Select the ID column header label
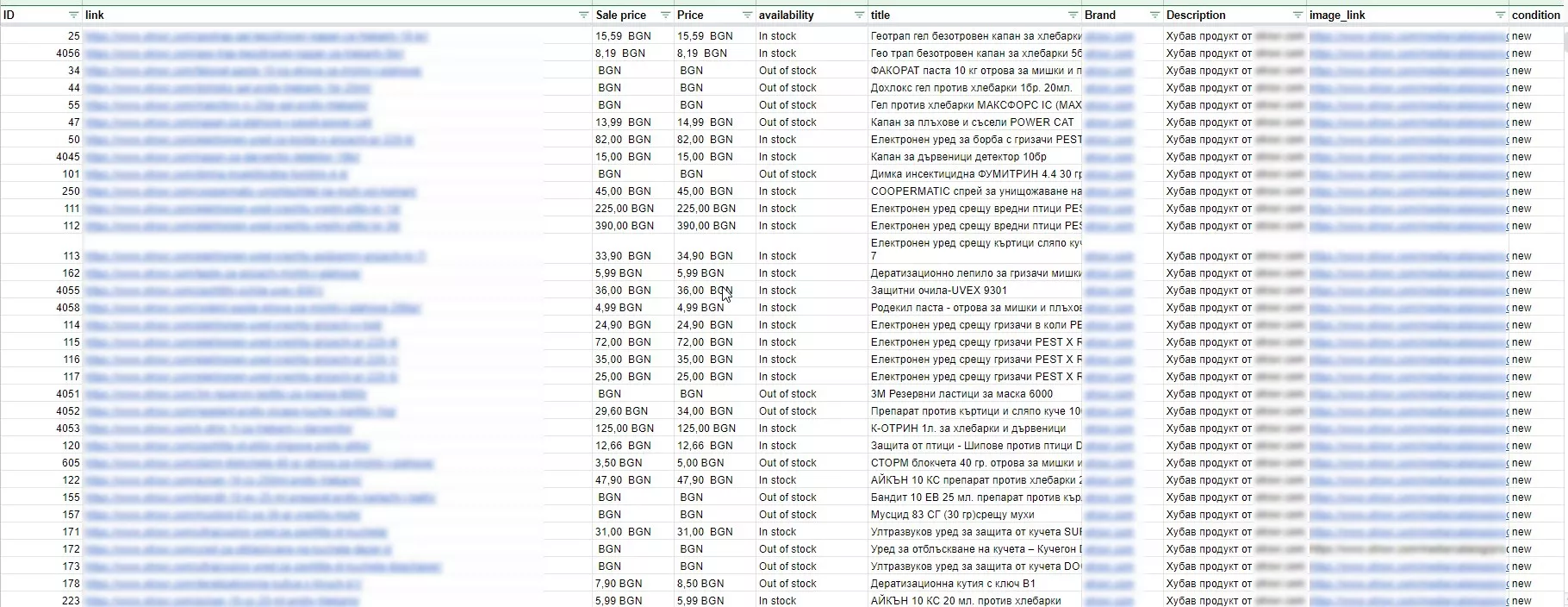Viewport: 1568px width, 607px height. [x=9, y=16]
